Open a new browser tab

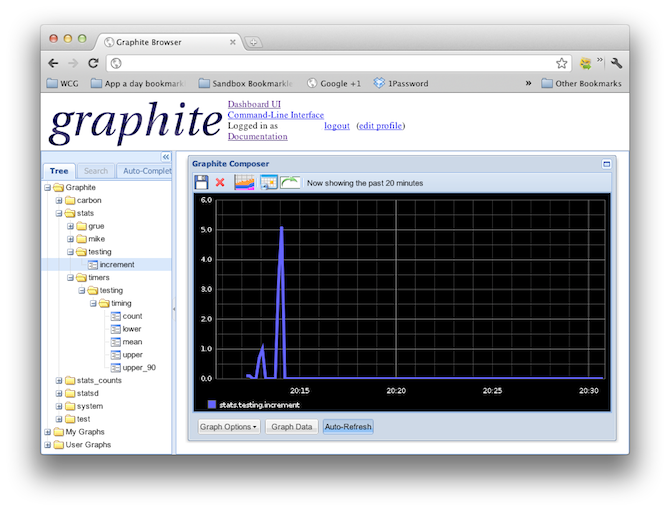point(253,42)
